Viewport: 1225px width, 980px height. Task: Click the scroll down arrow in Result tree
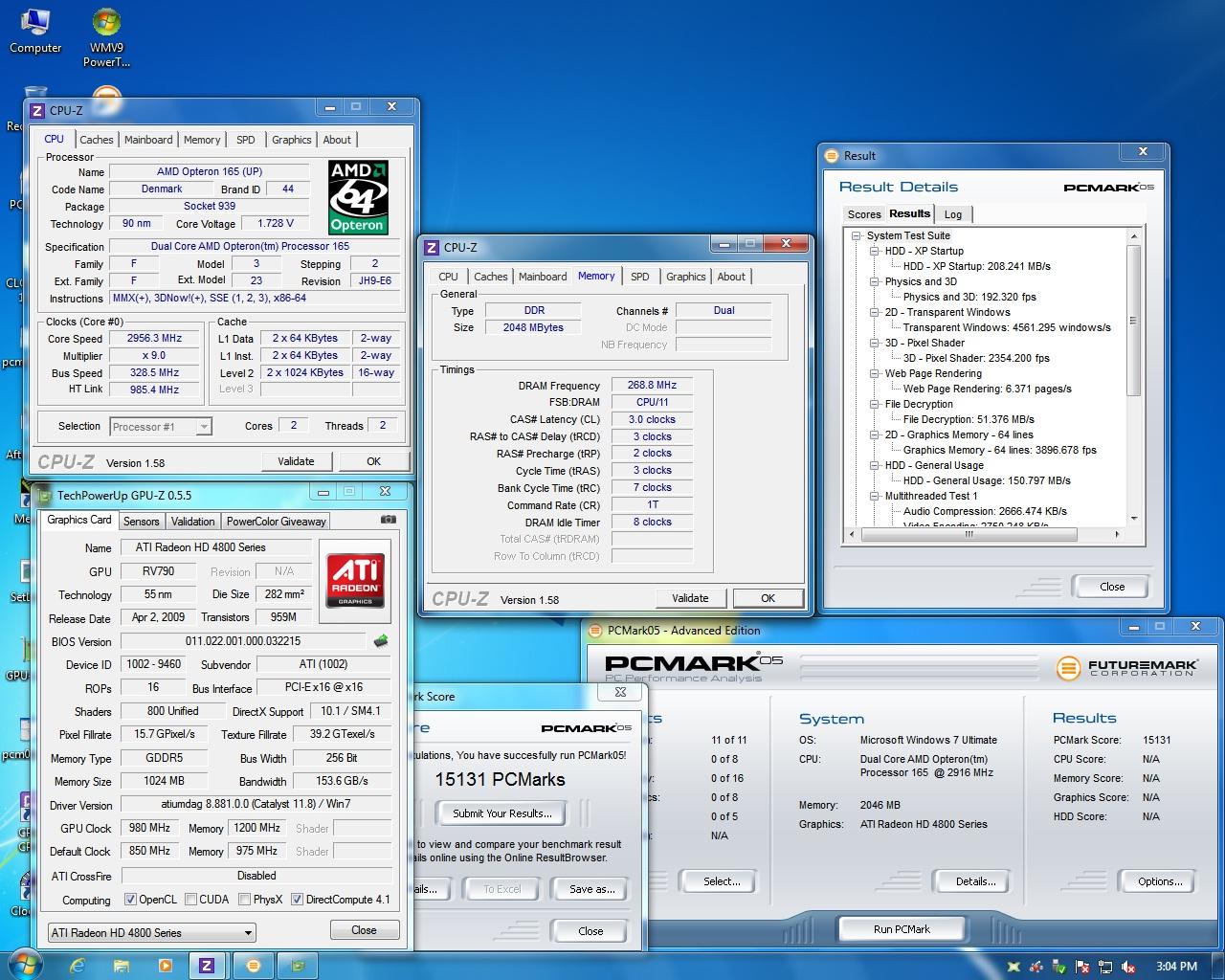coord(1134,519)
